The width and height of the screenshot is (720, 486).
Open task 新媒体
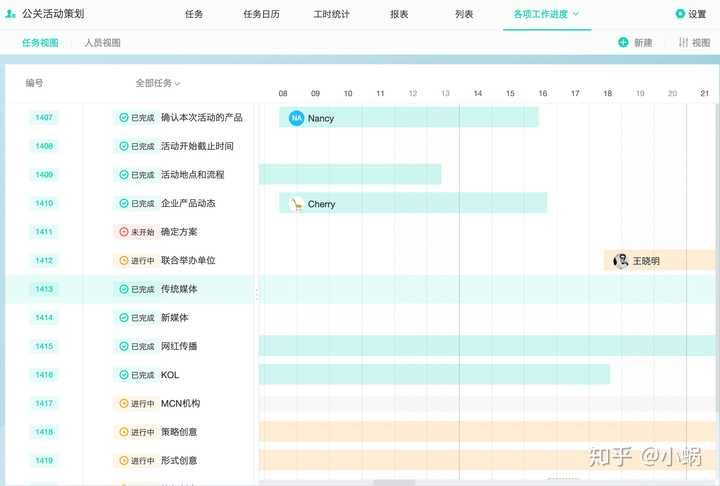(x=174, y=317)
